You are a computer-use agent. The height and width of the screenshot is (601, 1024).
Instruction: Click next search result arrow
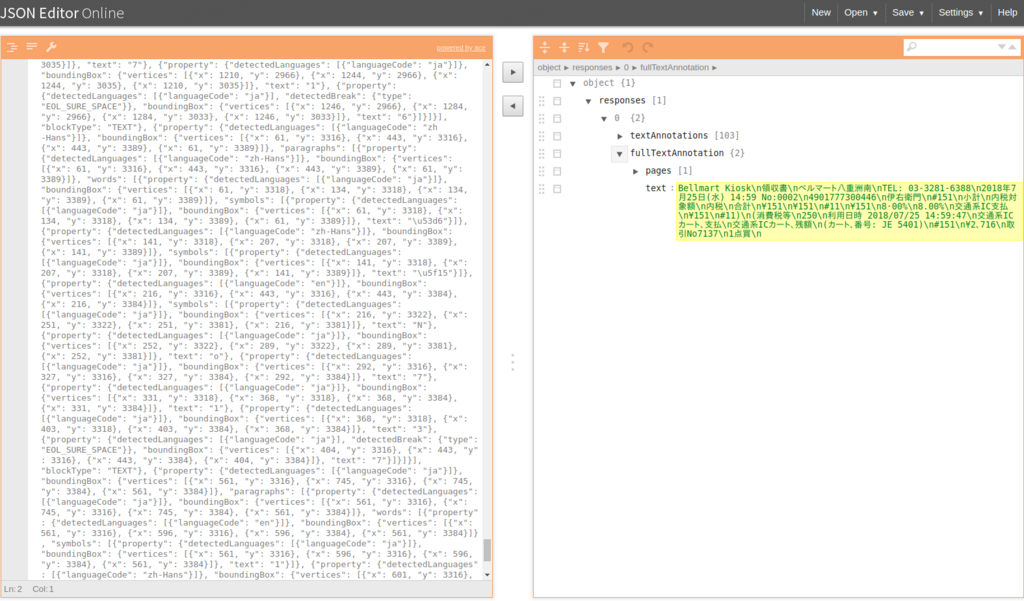(1001, 47)
